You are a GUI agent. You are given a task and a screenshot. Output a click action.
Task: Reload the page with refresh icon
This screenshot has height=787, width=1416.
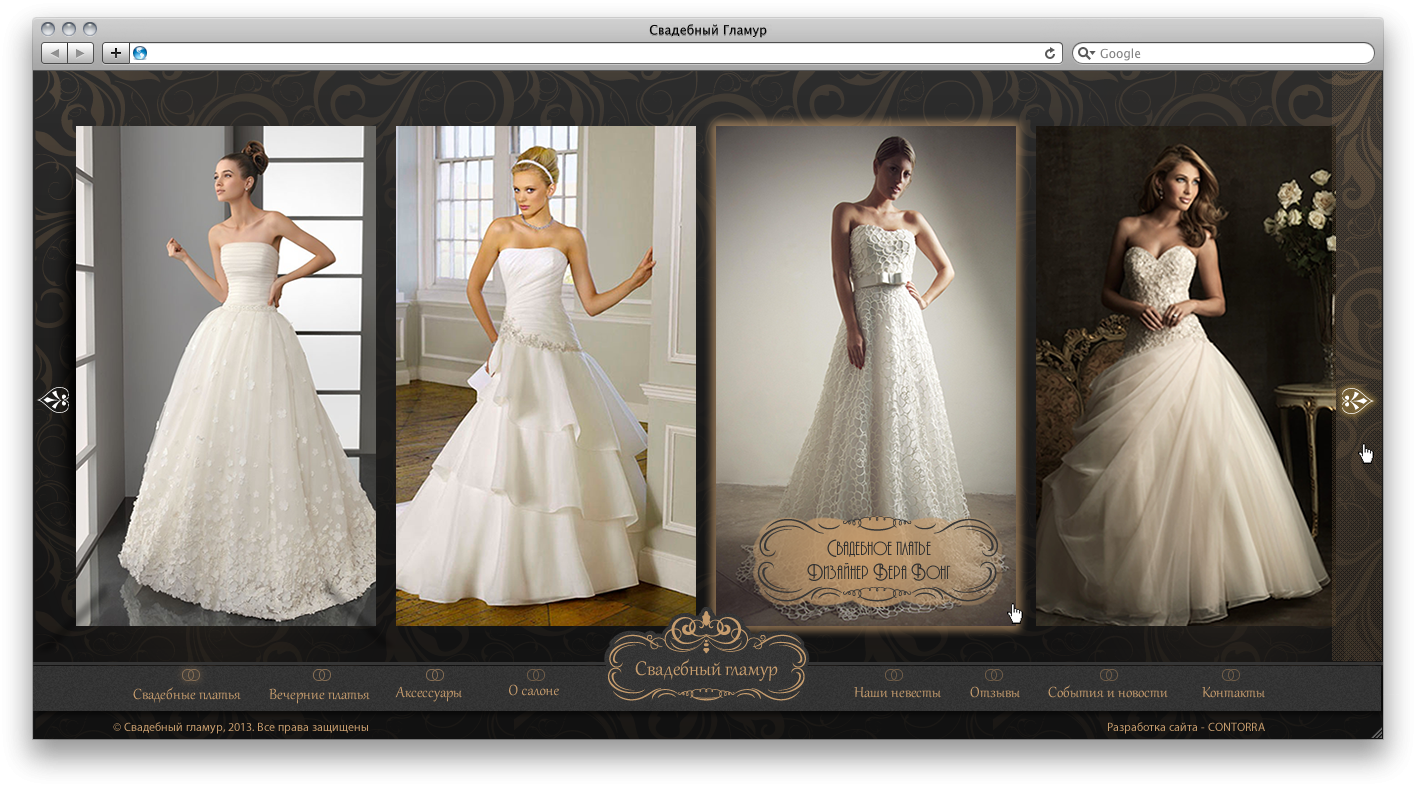pos(1050,53)
